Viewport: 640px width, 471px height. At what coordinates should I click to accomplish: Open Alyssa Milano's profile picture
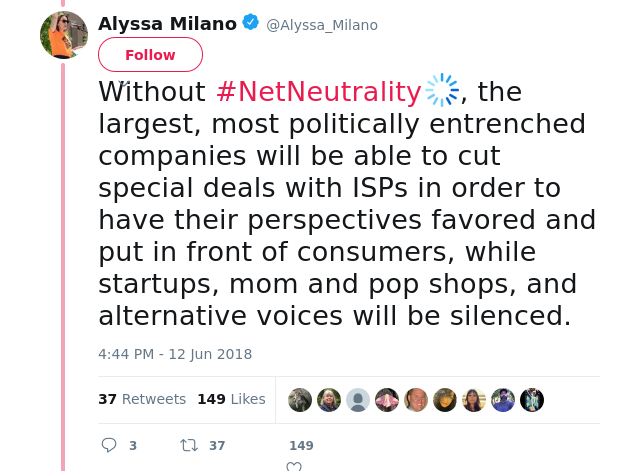tap(64, 35)
